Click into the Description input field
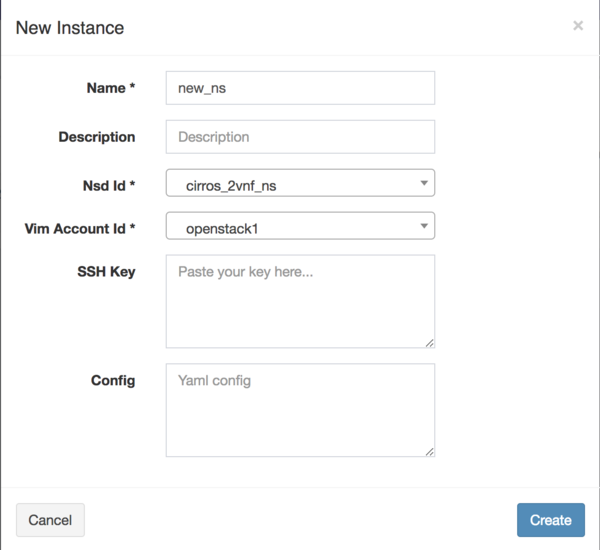The image size is (600, 550). 300,137
